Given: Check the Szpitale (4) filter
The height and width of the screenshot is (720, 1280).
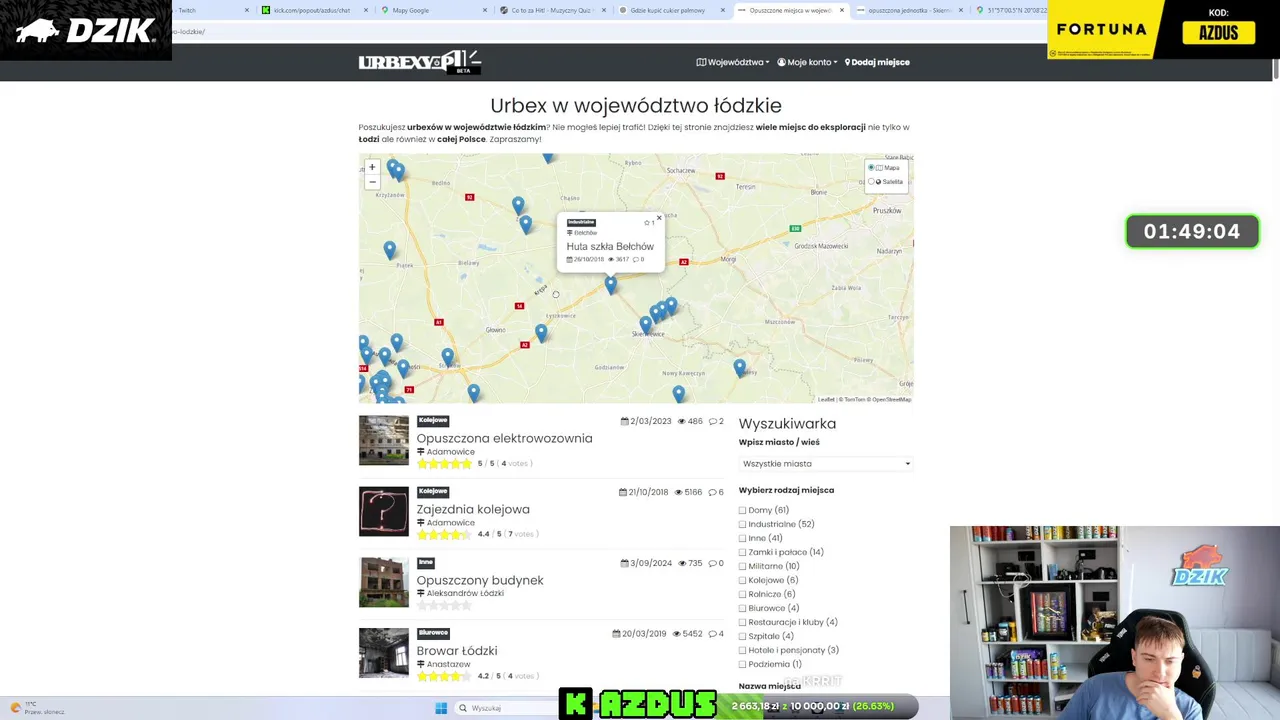Looking at the screenshot, I should click(x=742, y=636).
